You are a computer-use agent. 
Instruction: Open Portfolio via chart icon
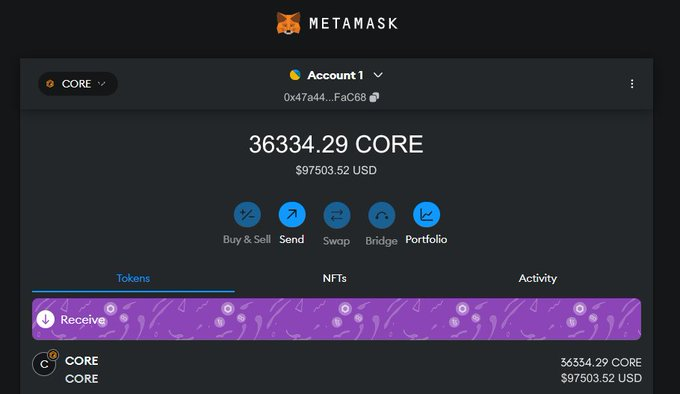click(x=426, y=215)
